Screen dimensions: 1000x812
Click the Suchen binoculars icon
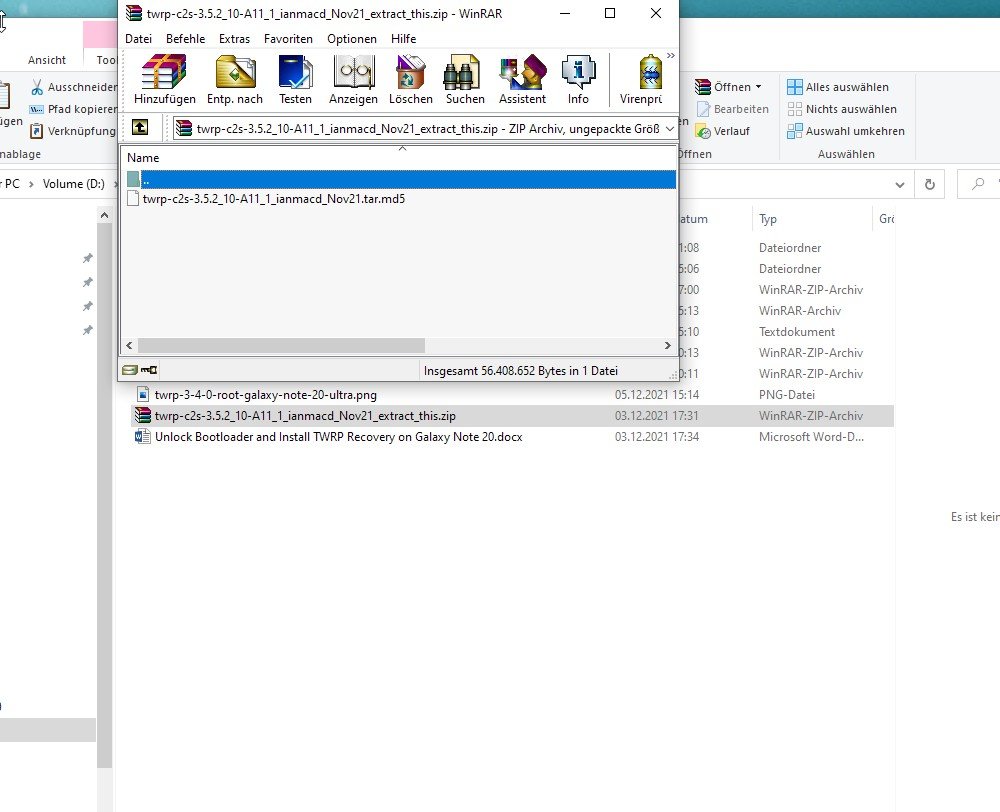[465, 80]
